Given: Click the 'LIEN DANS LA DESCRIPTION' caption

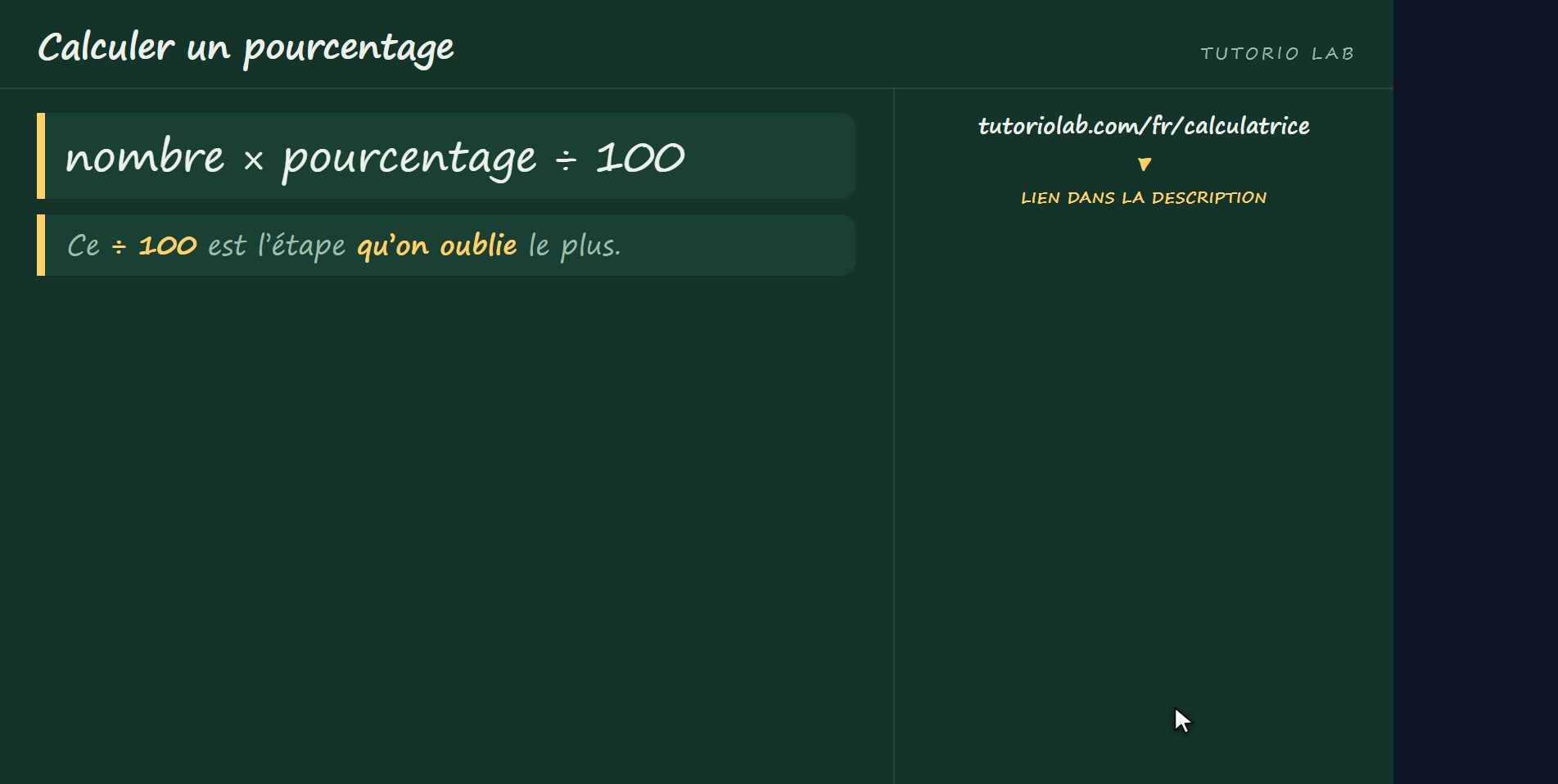Looking at the screenshot, I should click(x=1144, y=197).
